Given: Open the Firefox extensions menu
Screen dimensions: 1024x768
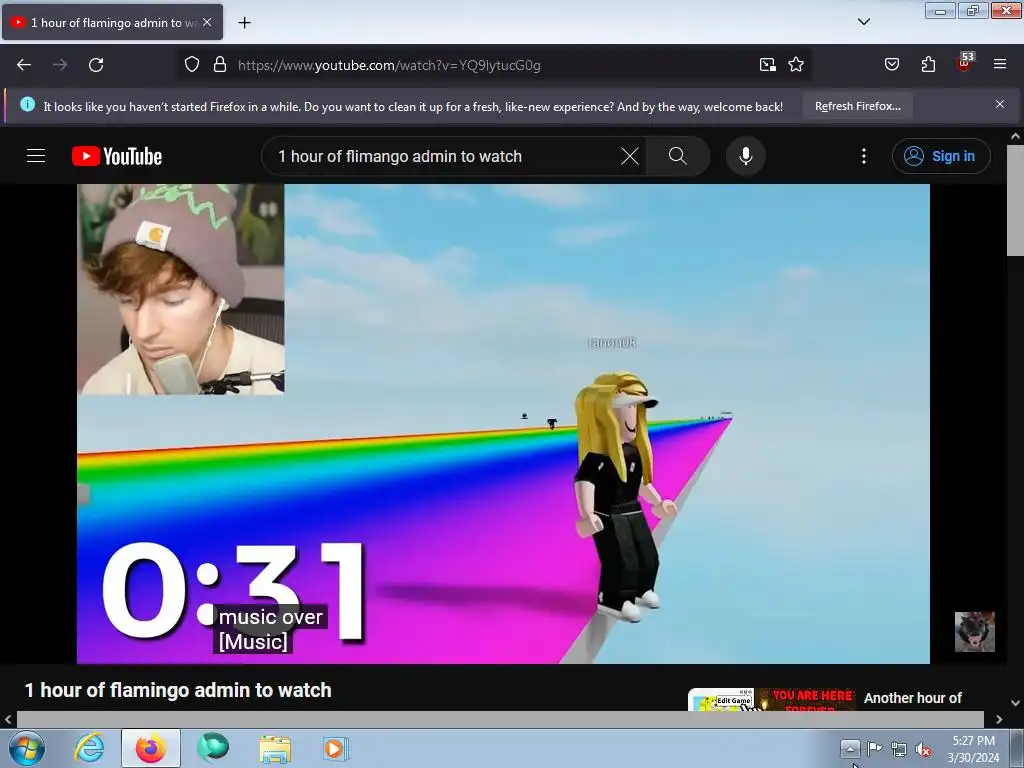Looking at the screenshot, I should (928, 65).
